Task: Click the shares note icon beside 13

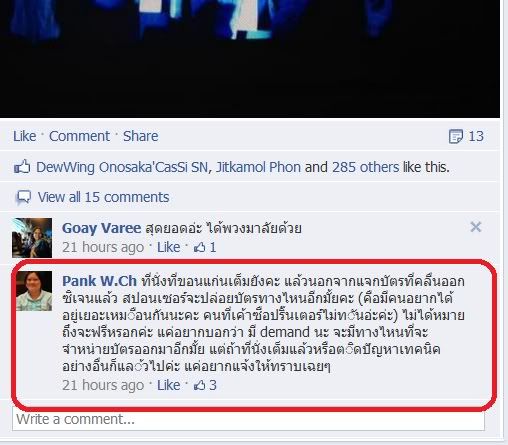Action: [456, 136]
